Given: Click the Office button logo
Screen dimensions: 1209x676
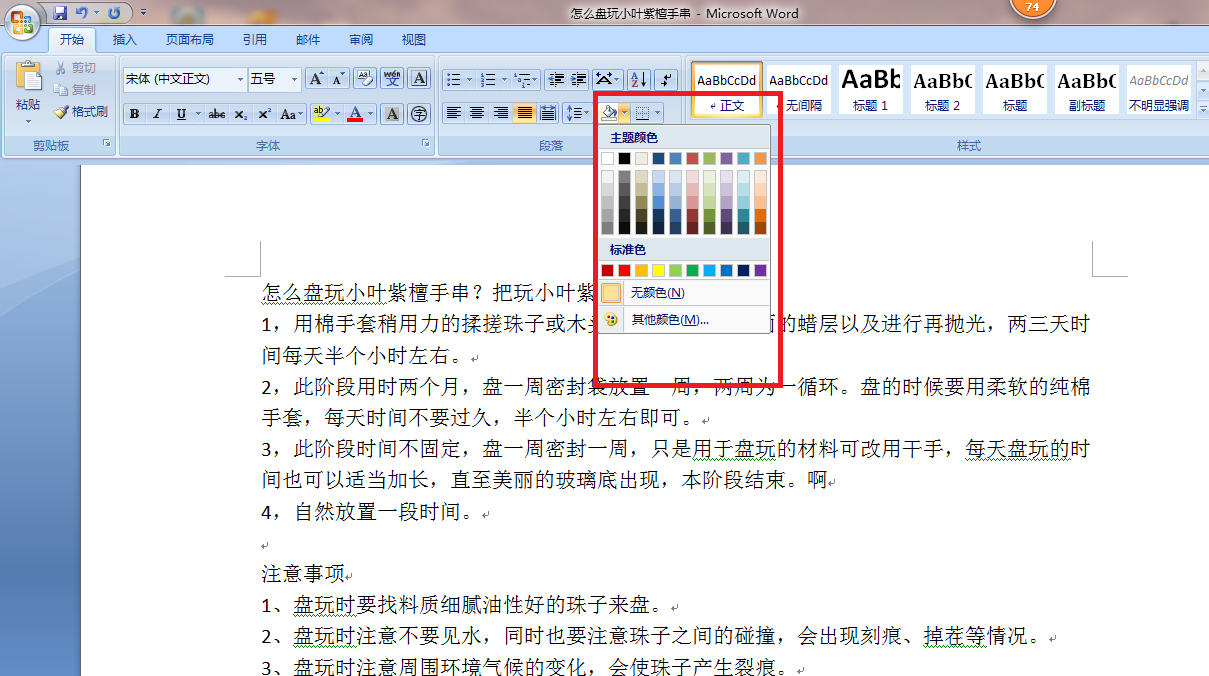Looking at the screenshot, I should click(22, 20).
